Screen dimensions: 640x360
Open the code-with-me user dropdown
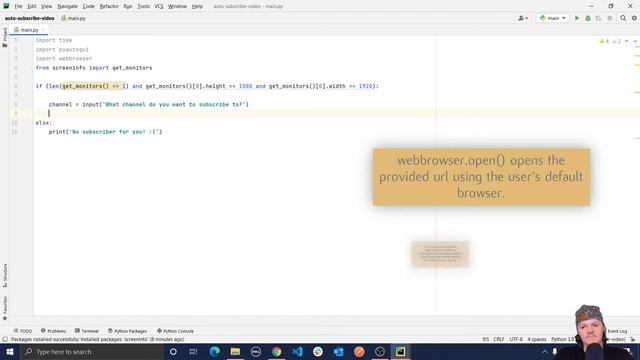[x=523, y=18]
